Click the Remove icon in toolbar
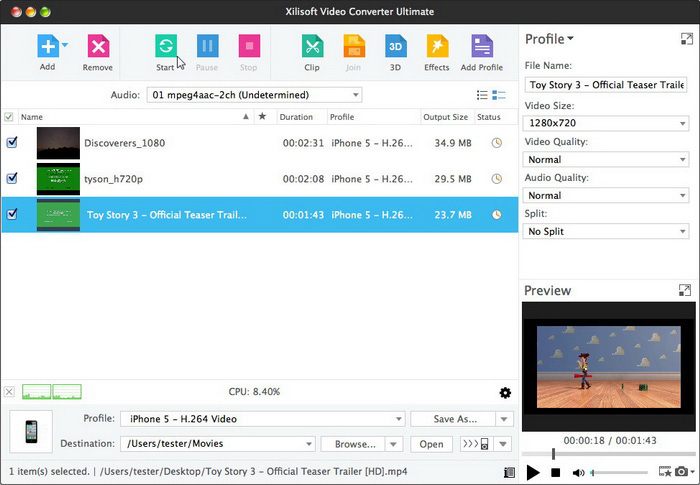Viewport: 700px width, 485px height. [97, 46]
